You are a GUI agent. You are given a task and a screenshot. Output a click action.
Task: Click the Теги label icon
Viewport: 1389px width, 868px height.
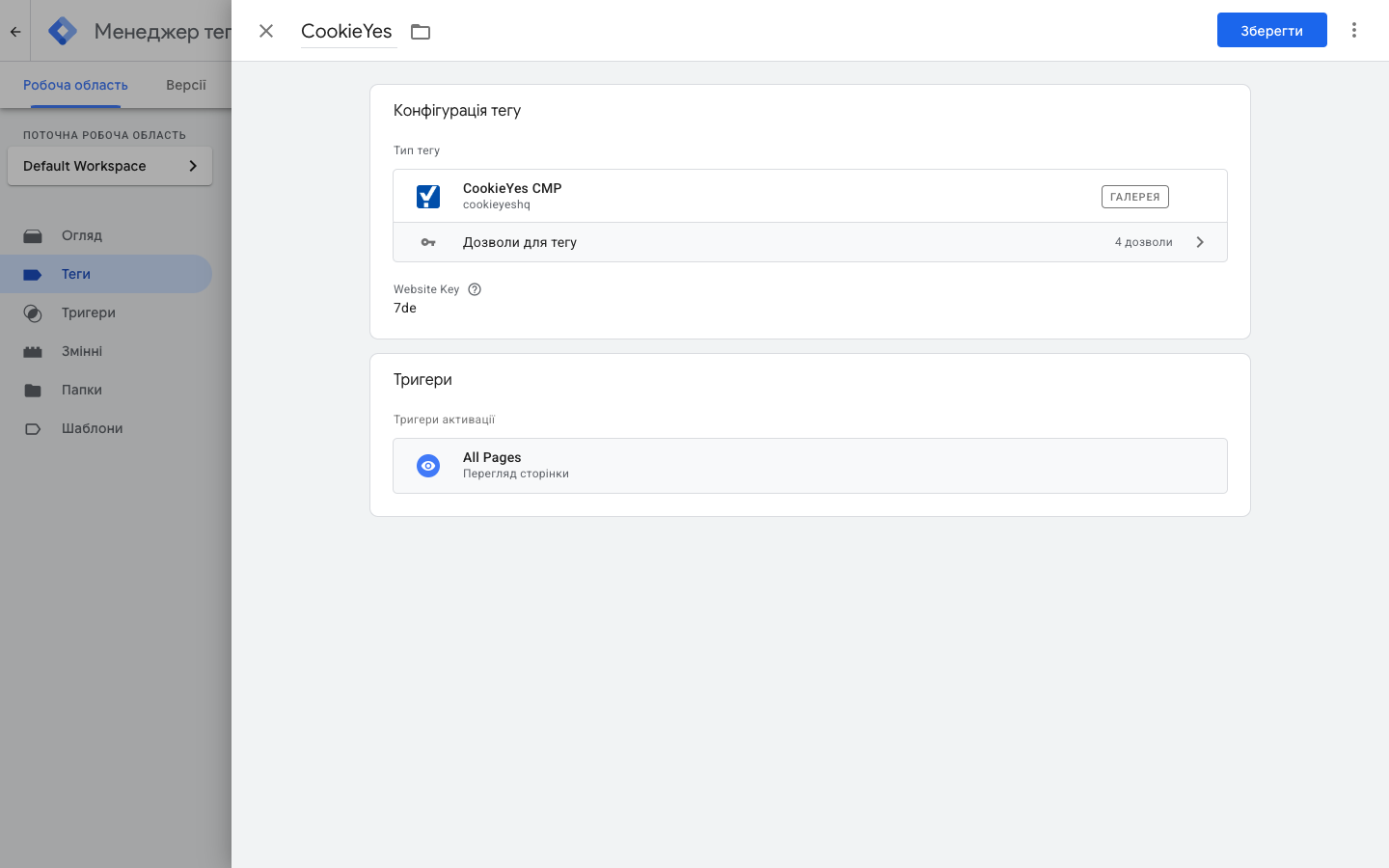(33, 275)
